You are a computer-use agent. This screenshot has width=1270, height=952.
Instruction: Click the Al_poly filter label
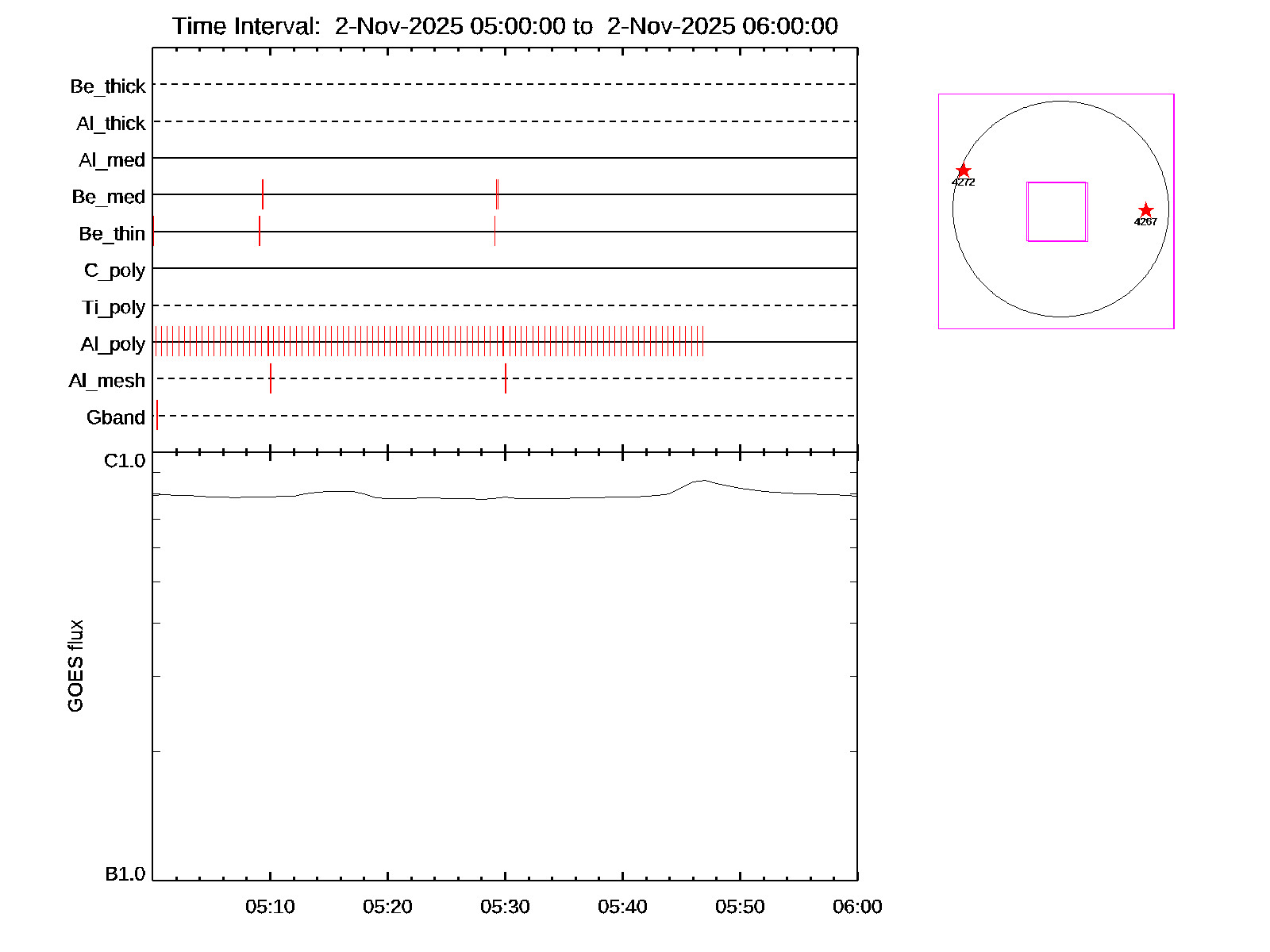(113, 344)
